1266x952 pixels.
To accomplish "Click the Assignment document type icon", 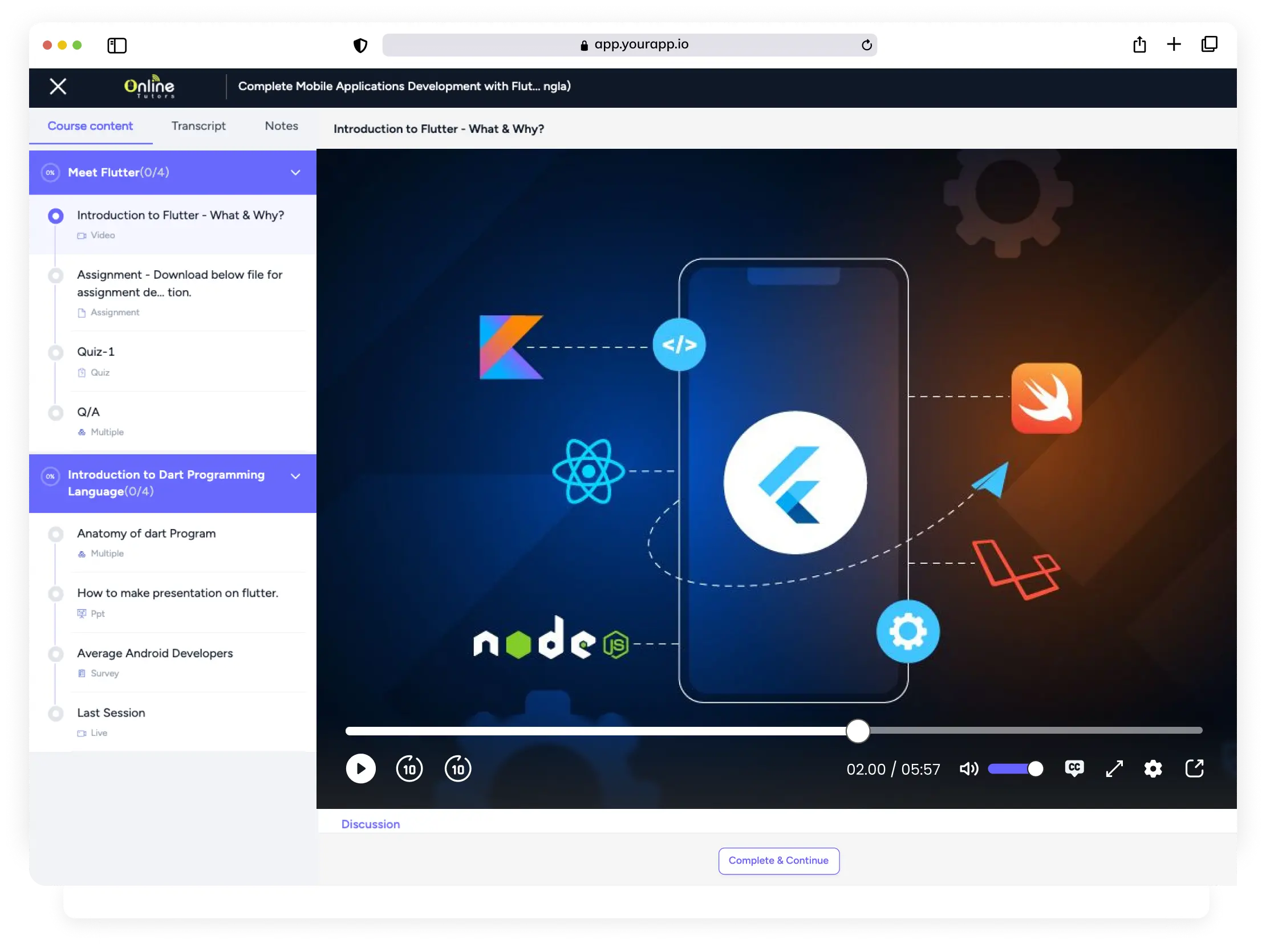I will (82, 312).
